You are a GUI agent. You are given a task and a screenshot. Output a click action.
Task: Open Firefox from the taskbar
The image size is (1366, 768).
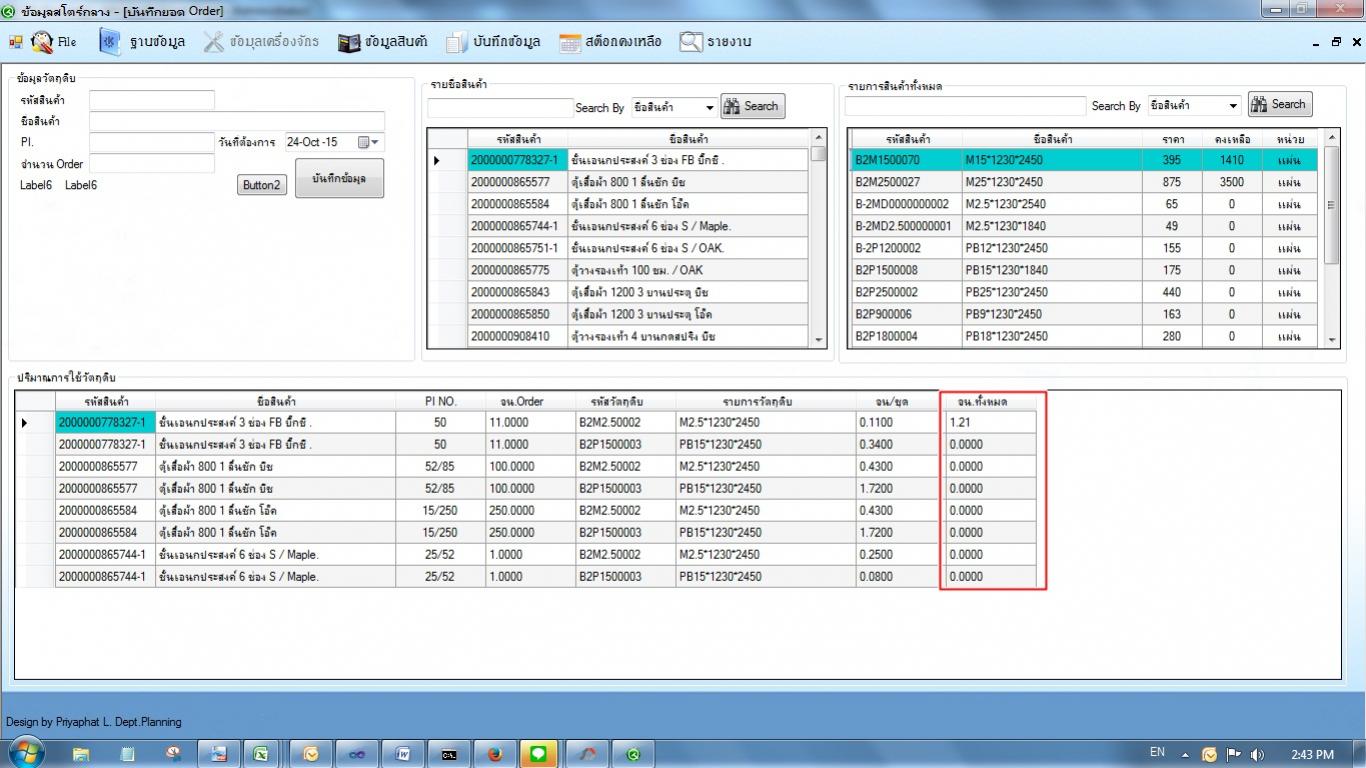click(495, 754)
